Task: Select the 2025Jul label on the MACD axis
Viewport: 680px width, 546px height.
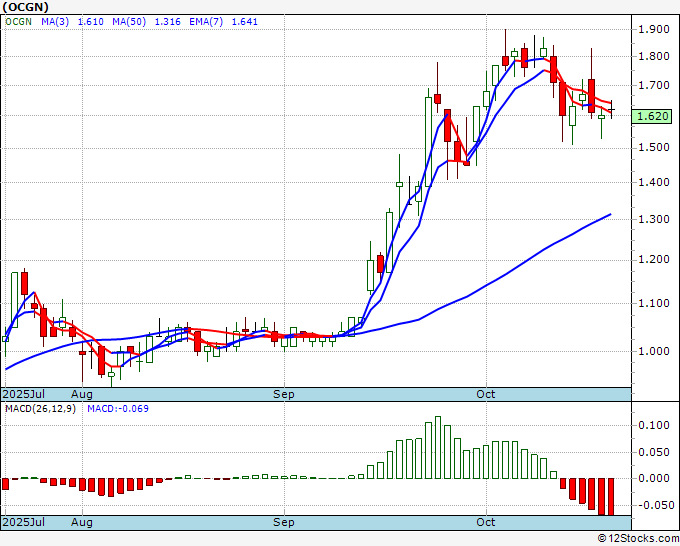Action: point(23,522)
